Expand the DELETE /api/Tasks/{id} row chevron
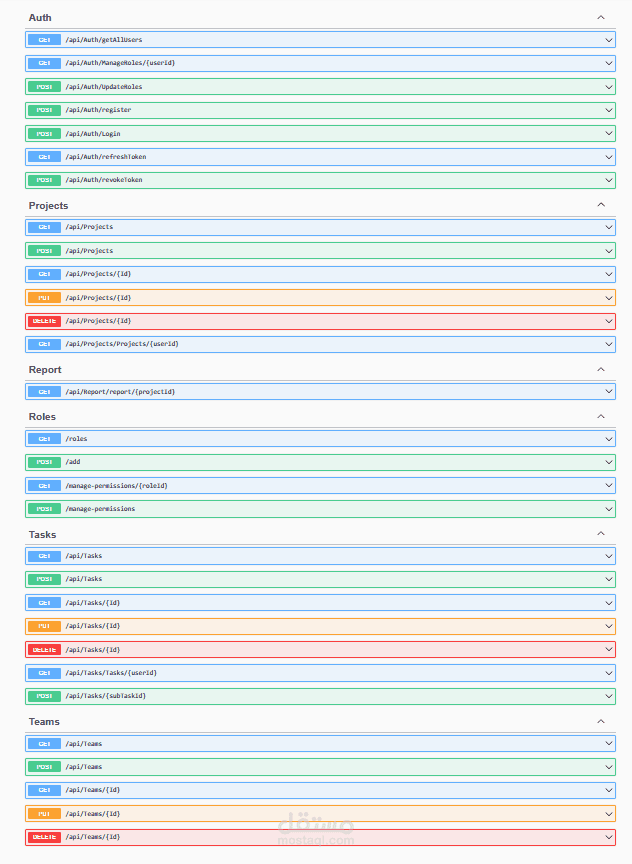632x864 pixels. [609, 650]
